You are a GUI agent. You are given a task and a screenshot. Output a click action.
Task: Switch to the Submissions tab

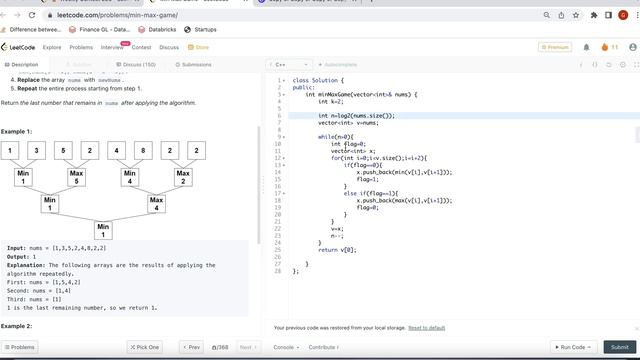pyautogui.click(x=193, y=64)
